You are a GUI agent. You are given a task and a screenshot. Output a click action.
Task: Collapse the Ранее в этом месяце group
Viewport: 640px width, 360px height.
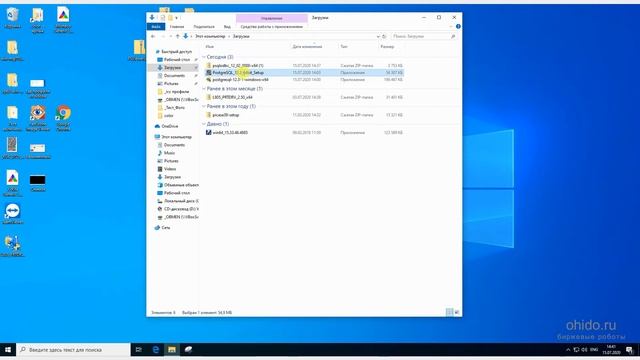pos(204,89)
